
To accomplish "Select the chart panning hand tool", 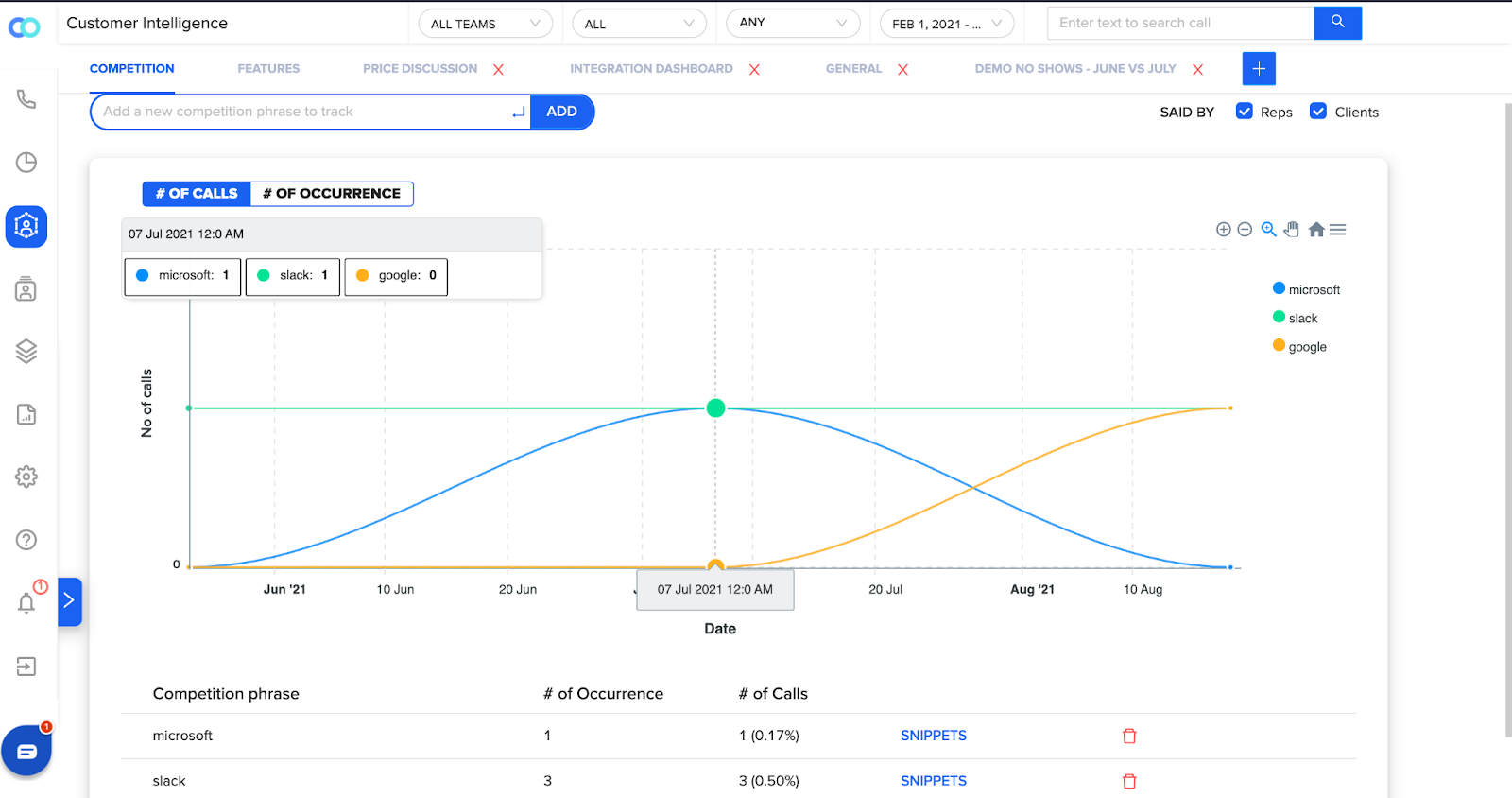I will point(1292,230).
